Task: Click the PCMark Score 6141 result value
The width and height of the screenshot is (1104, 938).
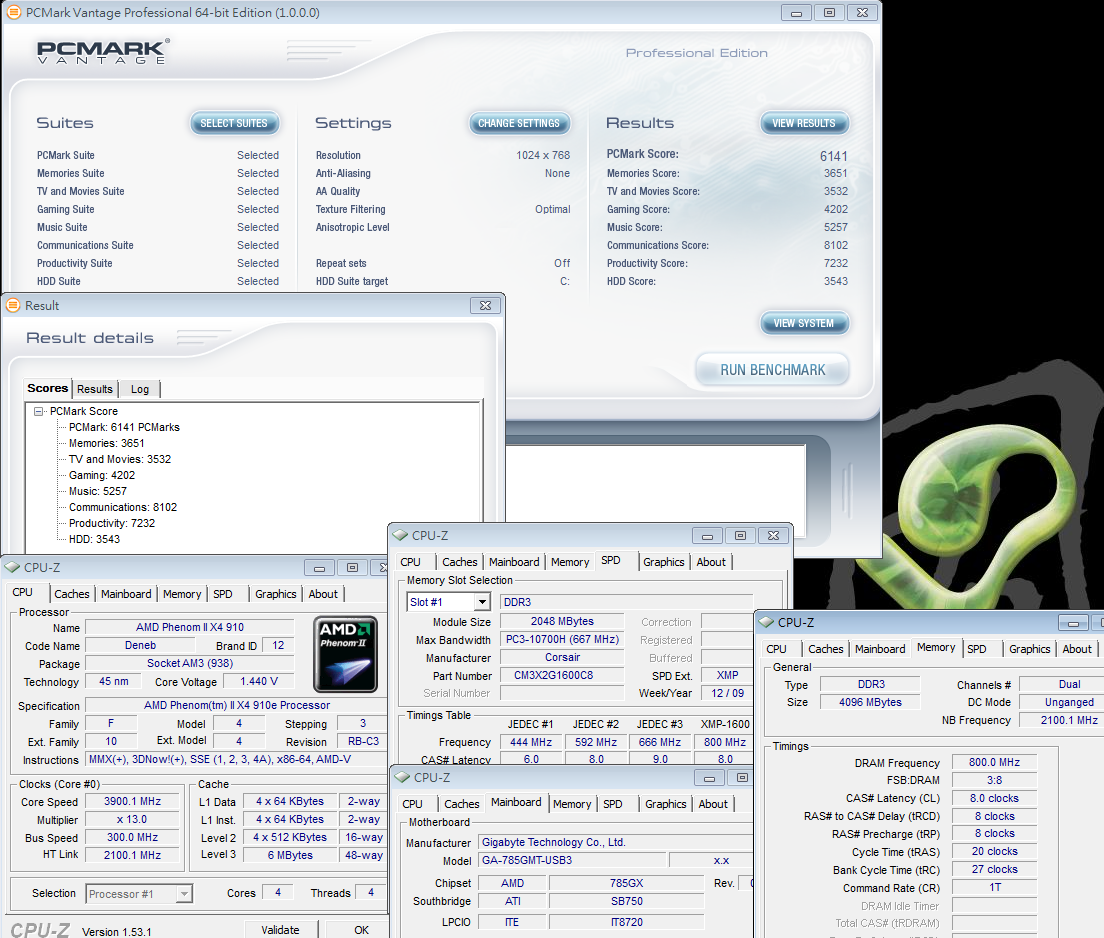Action: coord(834,156)
